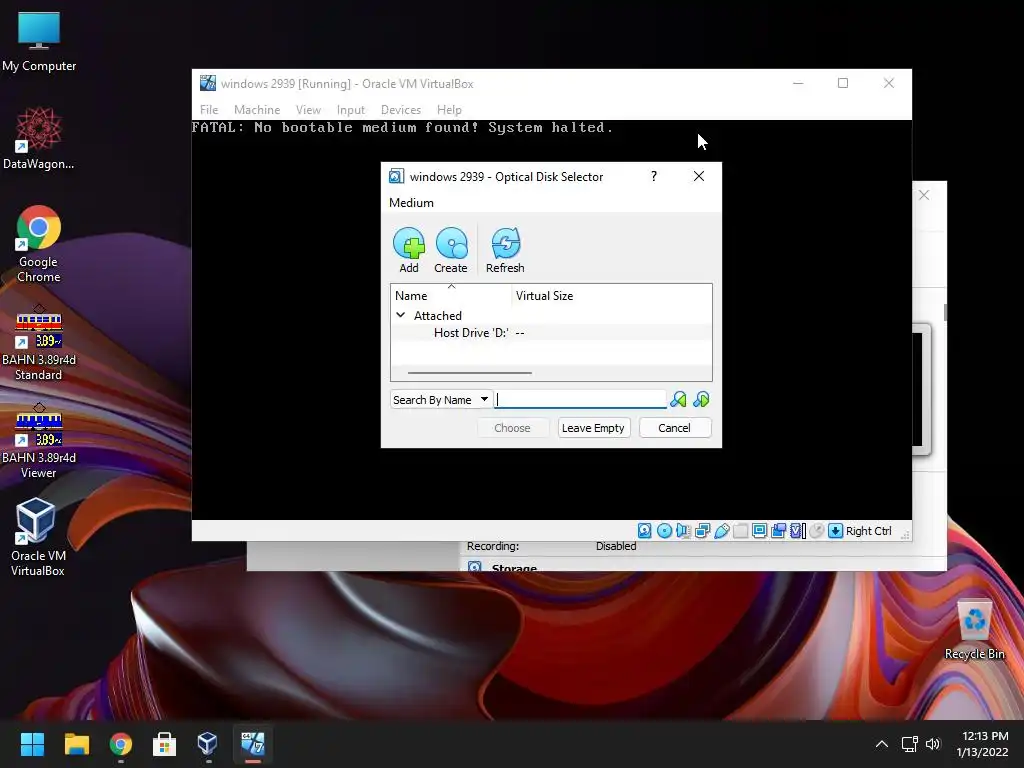Image resolution: width=1024 pixels, height=768 pixels.
Task: Click the CPU virtualization icon in status bar
Action: coord(797,531)
